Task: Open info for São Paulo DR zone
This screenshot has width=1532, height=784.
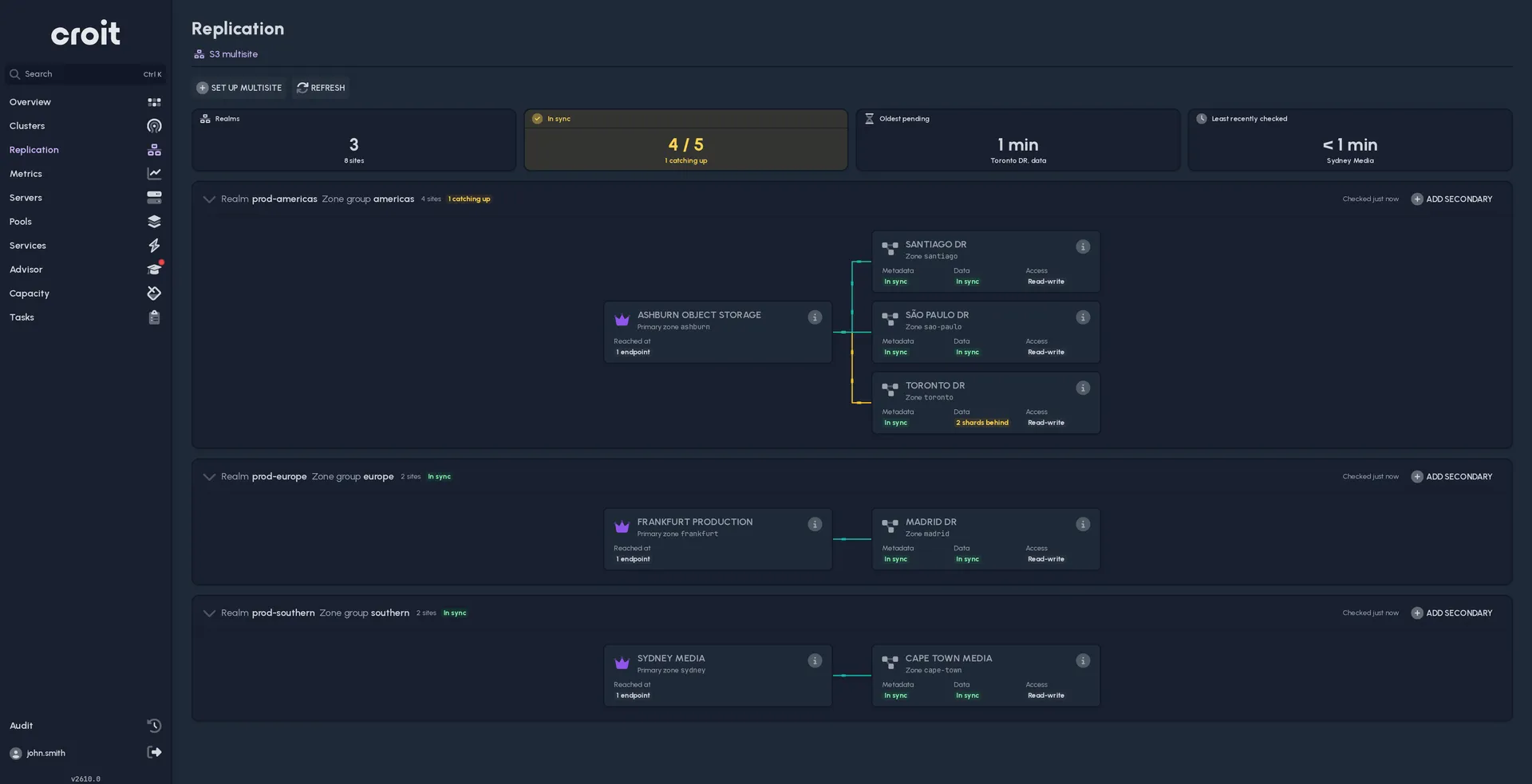Action: point(1083,317)
